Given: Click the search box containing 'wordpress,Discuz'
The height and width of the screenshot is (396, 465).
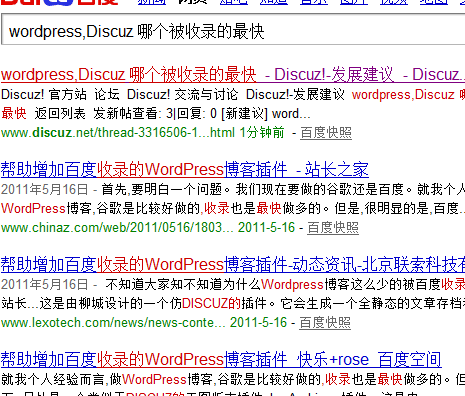Looking at the screenshot, I should point(233,30).
